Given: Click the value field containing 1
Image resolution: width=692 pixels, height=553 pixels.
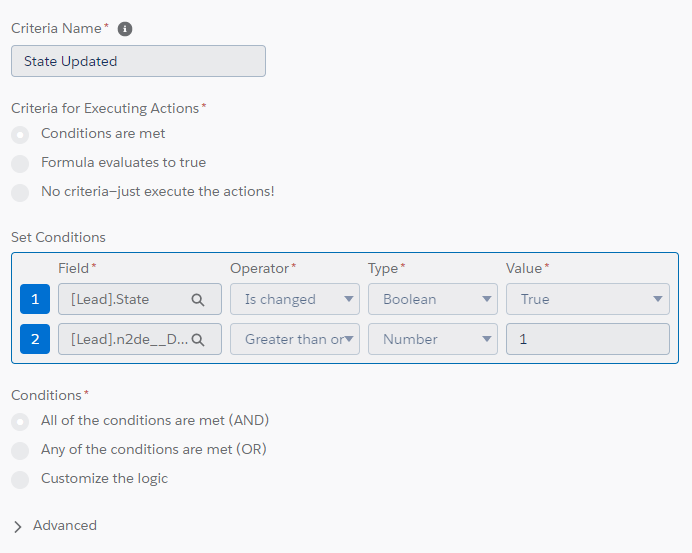Looking at the screenshot, I should click(588, 339).
